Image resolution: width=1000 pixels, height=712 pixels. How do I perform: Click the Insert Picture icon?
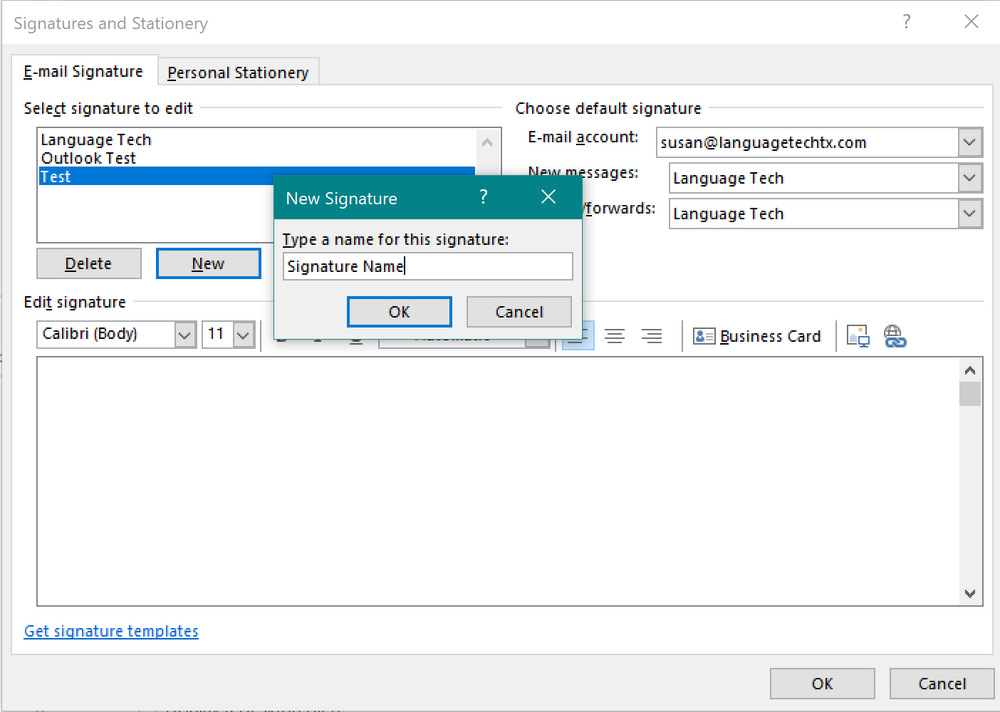click(857, 336)
